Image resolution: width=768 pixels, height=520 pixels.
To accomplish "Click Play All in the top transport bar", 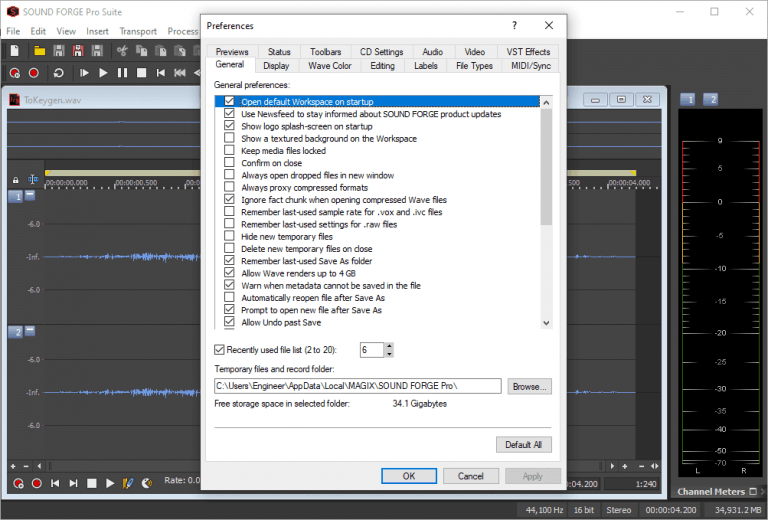I will click(x=84, y=73).
